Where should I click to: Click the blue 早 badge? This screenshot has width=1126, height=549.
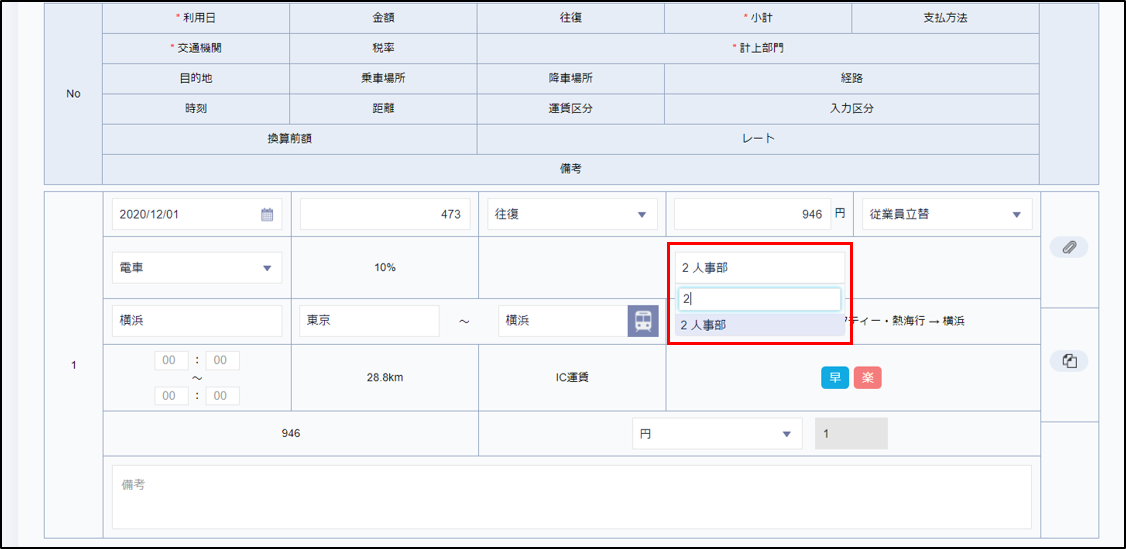pyautogui.click(x=834, y=377)
